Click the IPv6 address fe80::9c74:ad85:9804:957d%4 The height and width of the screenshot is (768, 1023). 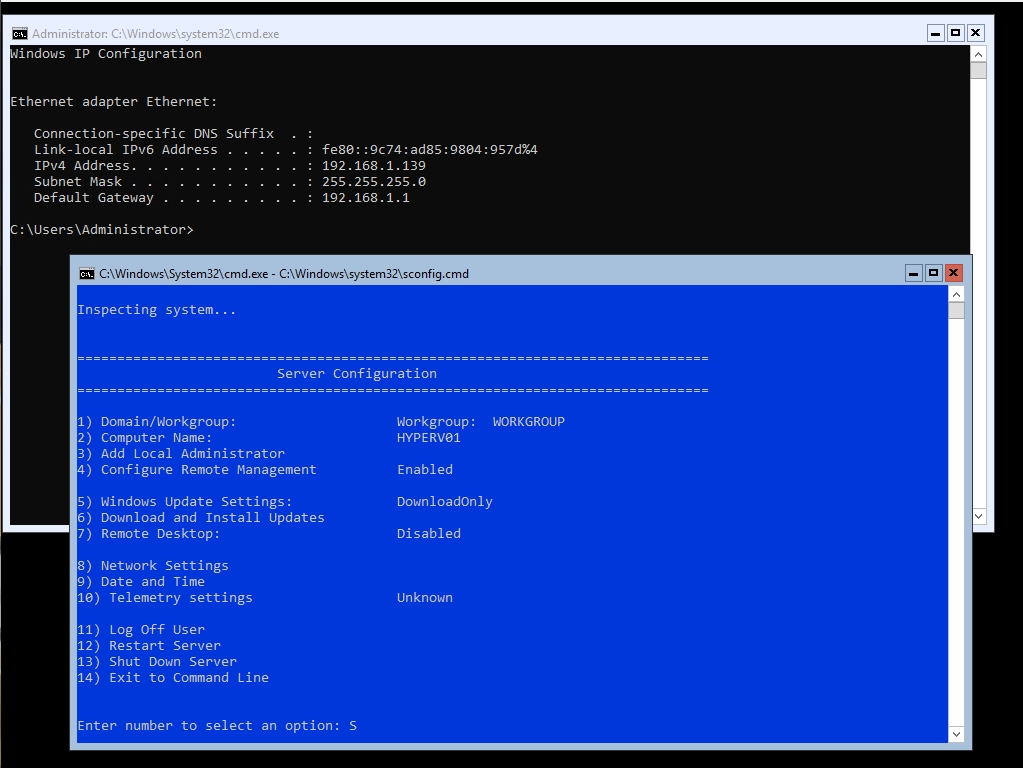point(430,149)
